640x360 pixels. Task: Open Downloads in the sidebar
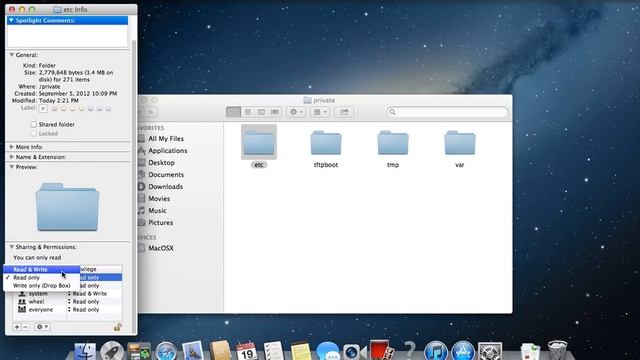[165, 187]
